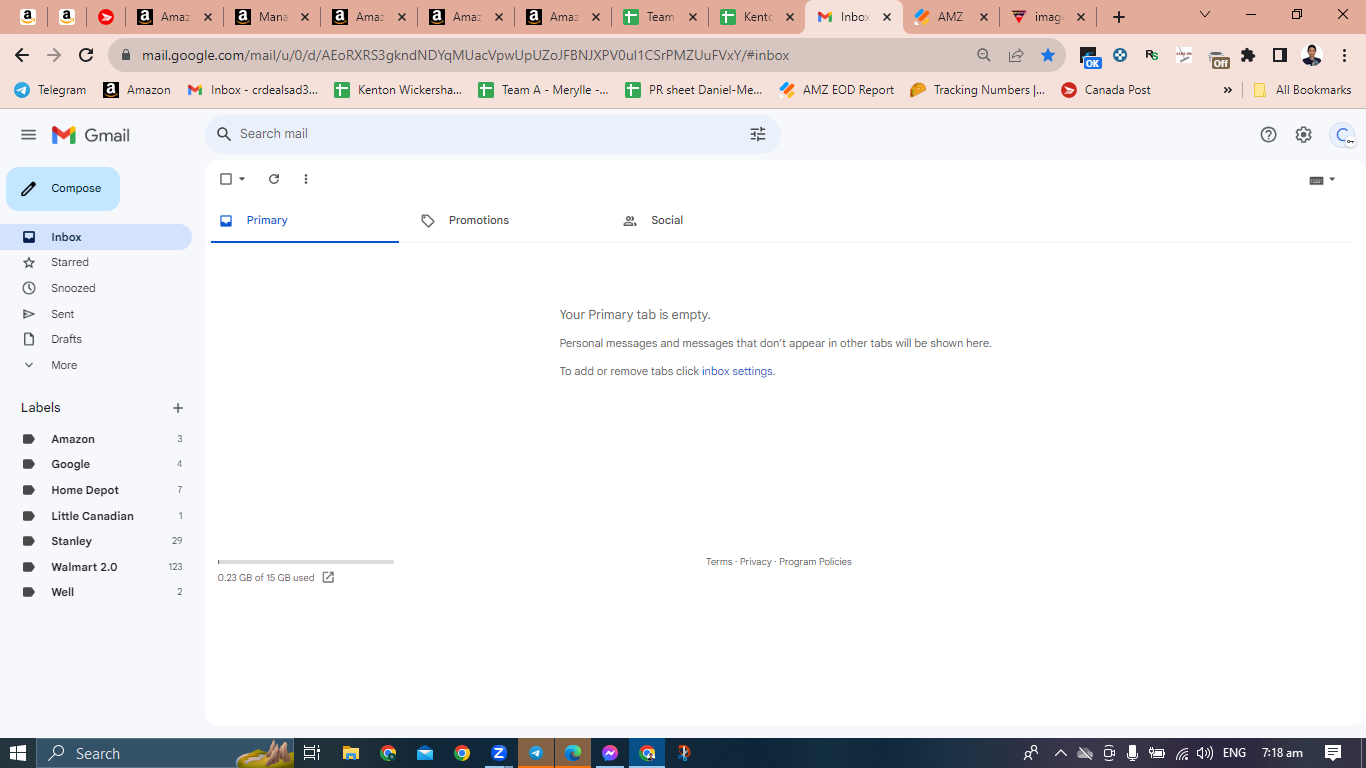The width and height of the screenshot is (1366, 768).
Task: Open the More options three-dot menu
Action: (x=306, y=179)
